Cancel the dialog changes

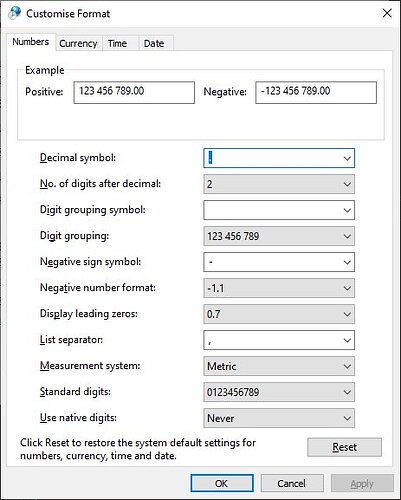292,483
